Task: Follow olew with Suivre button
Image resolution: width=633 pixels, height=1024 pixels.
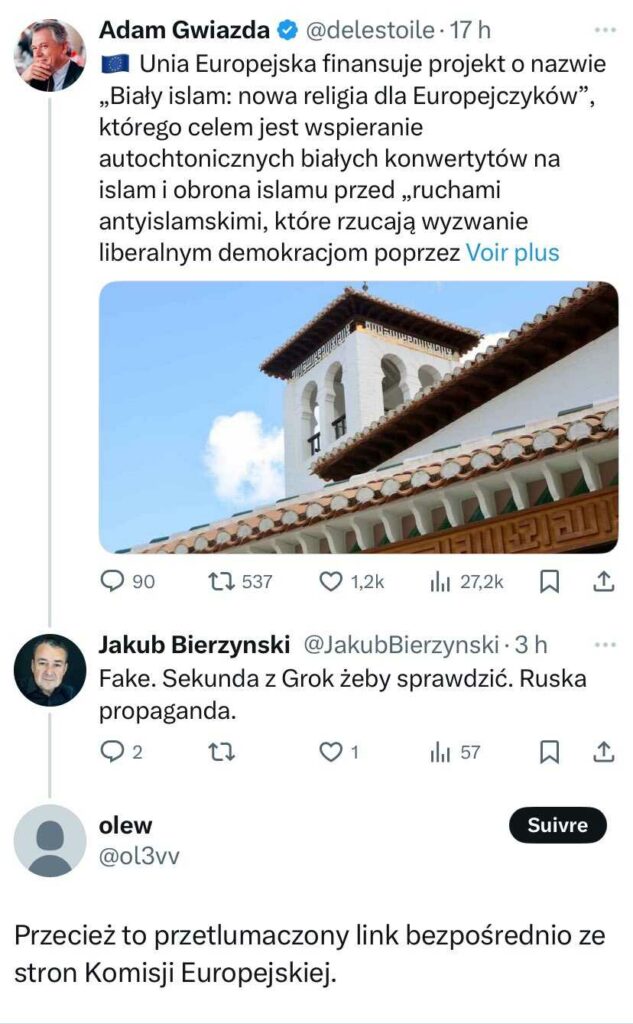Action: click(x=558, y=826)
